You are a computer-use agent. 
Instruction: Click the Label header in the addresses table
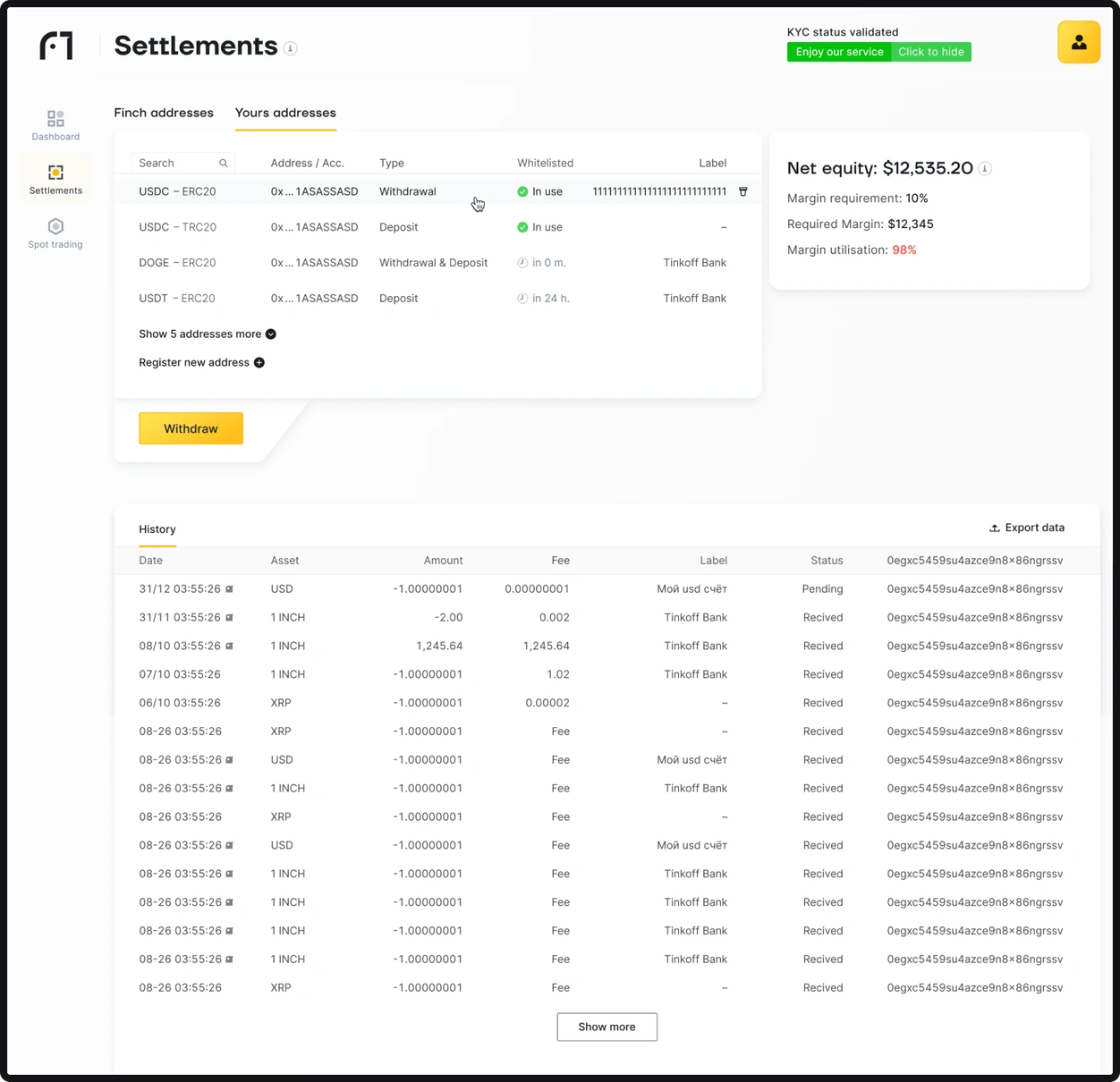pyautogui.click(x=713, y=163)
